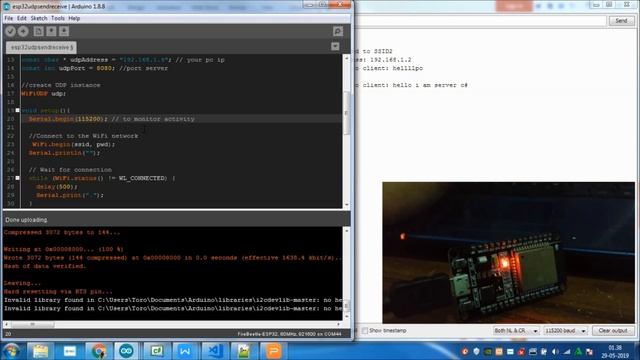Open the Edit menu

pos(22,18)
